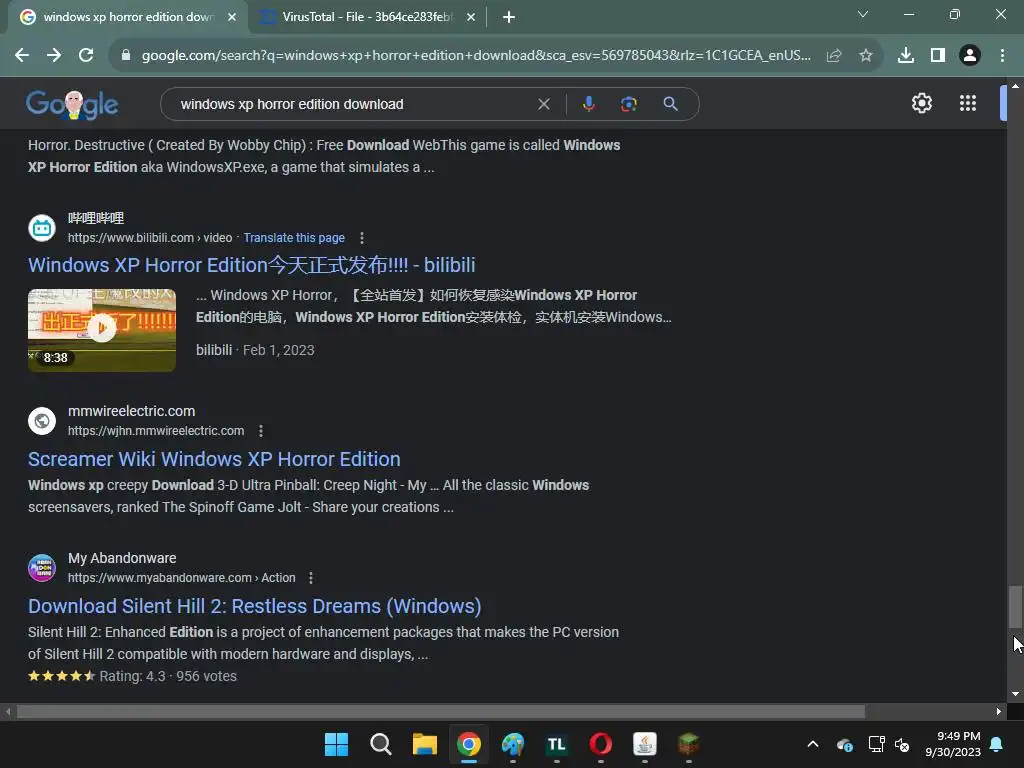Open the Java app on the taskbar
This screenshot has height=768, width=1024.
[x=645, y=744]
